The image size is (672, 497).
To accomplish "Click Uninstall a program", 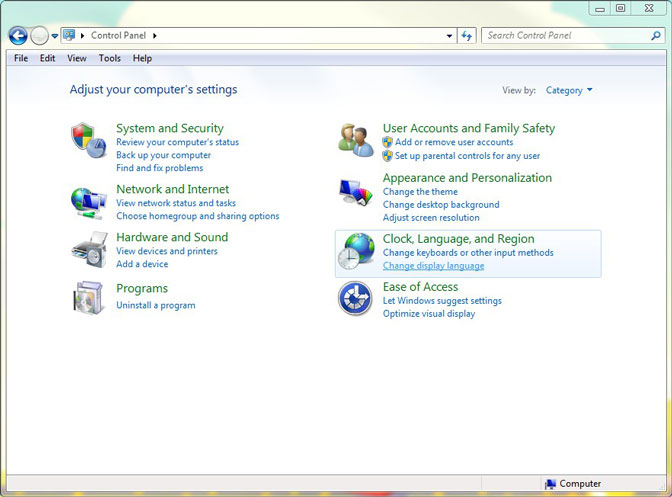I will point(156,305).
